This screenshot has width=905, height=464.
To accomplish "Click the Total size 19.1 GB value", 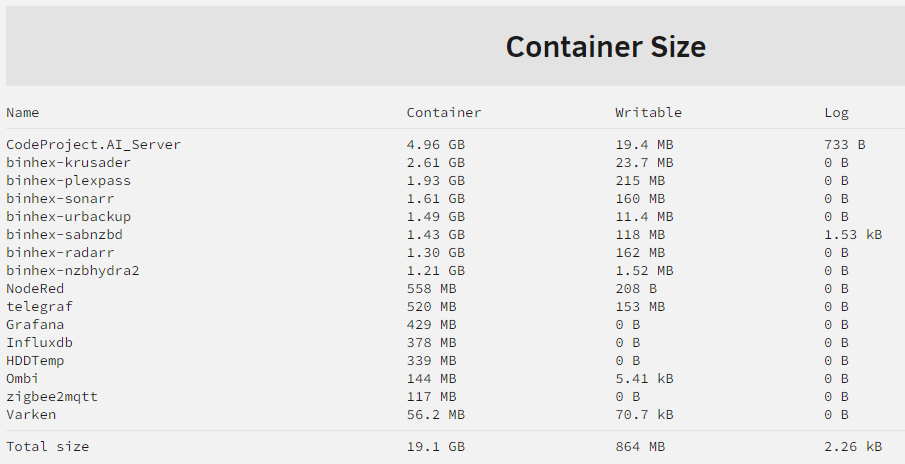I will pyautogui.click(x=435, y=446).
